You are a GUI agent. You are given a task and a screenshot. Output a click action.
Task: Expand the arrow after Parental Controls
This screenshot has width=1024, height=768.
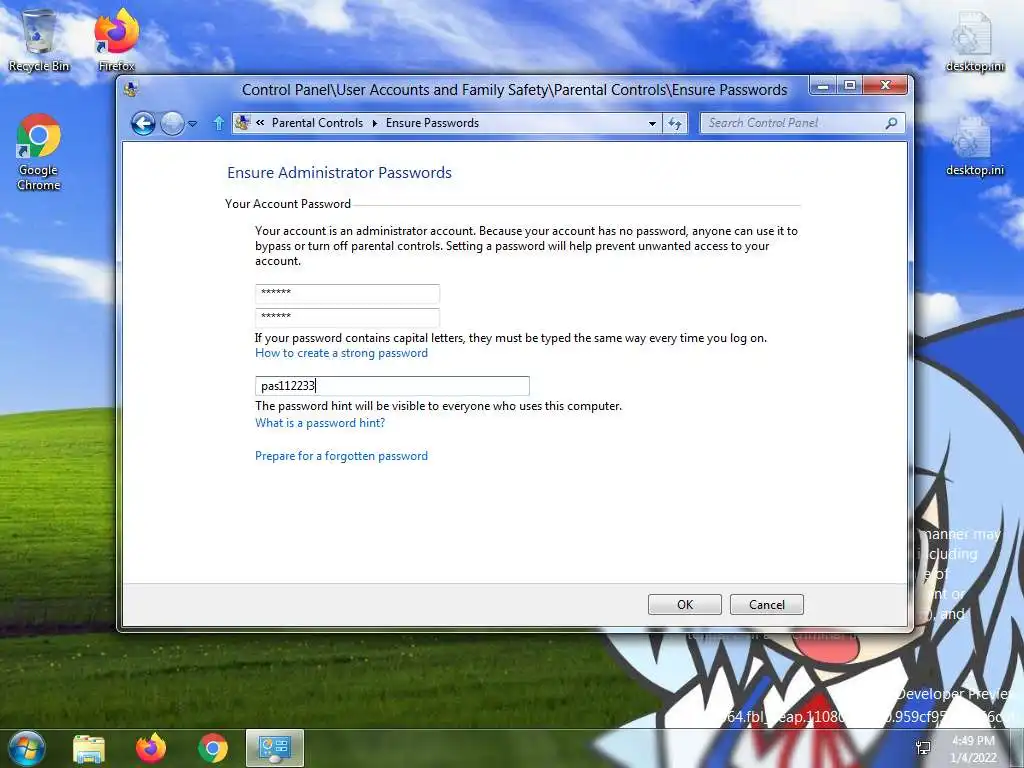(375, 123)
